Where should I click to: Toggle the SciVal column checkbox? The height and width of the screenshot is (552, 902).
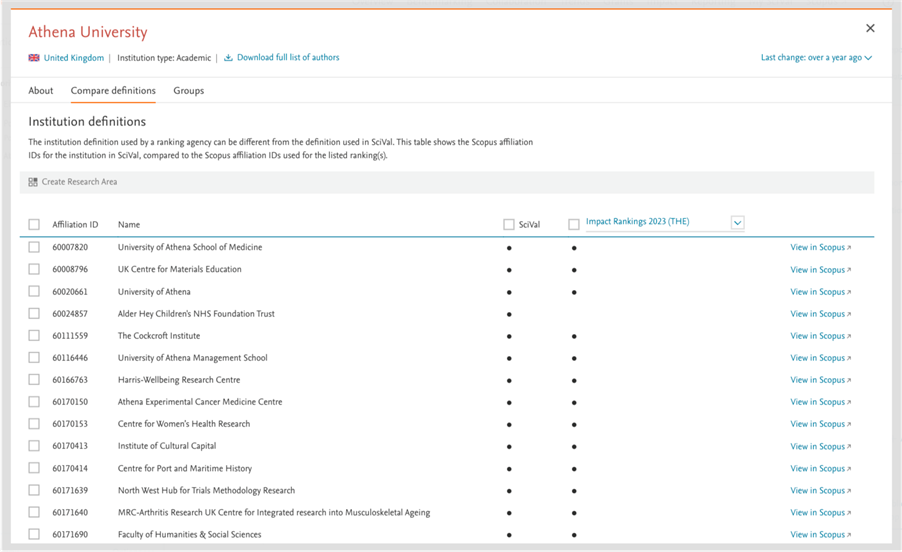pos(509,224)
